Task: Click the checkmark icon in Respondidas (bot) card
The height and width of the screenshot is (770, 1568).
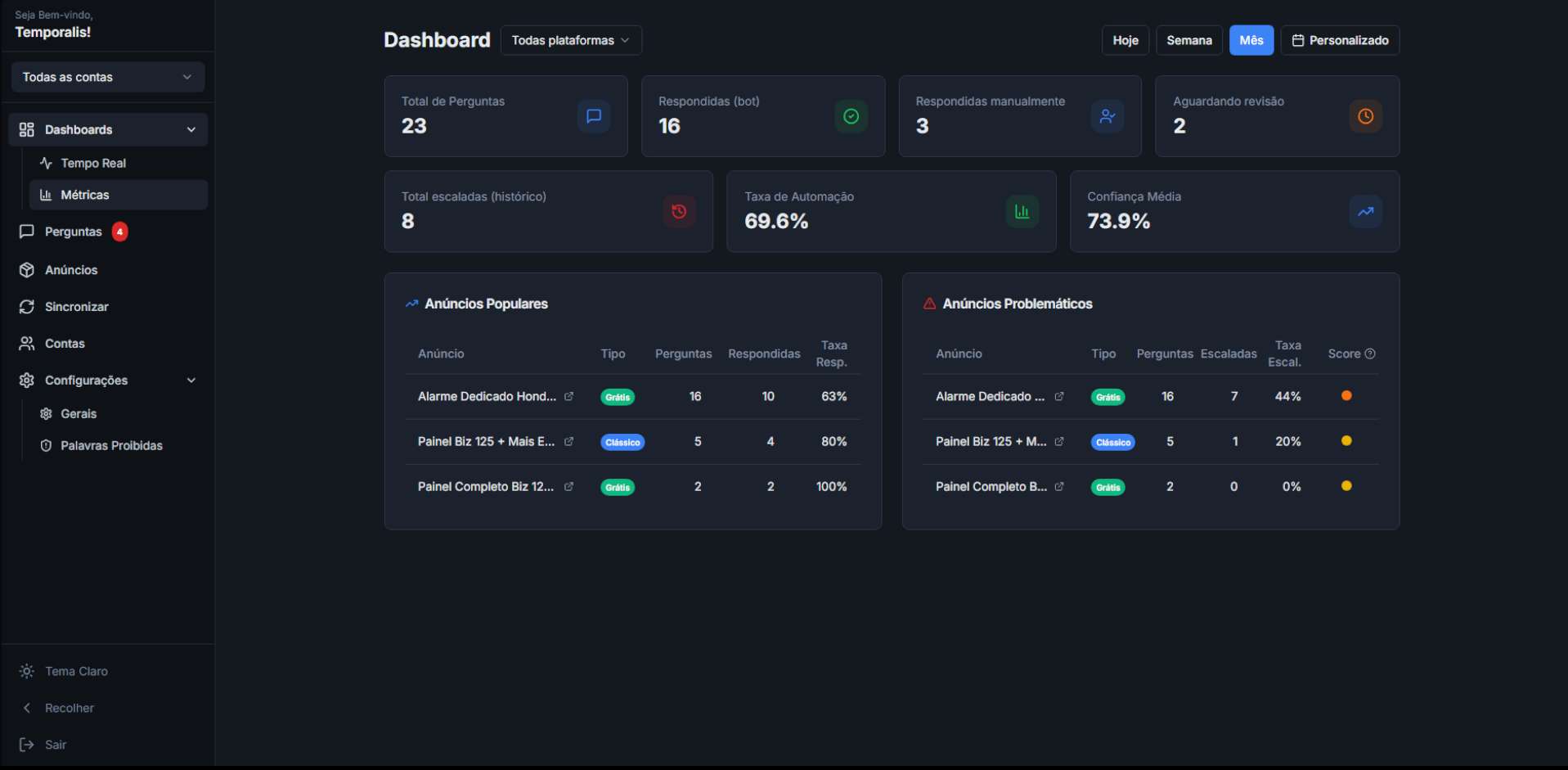Action: tap(851, 116)
